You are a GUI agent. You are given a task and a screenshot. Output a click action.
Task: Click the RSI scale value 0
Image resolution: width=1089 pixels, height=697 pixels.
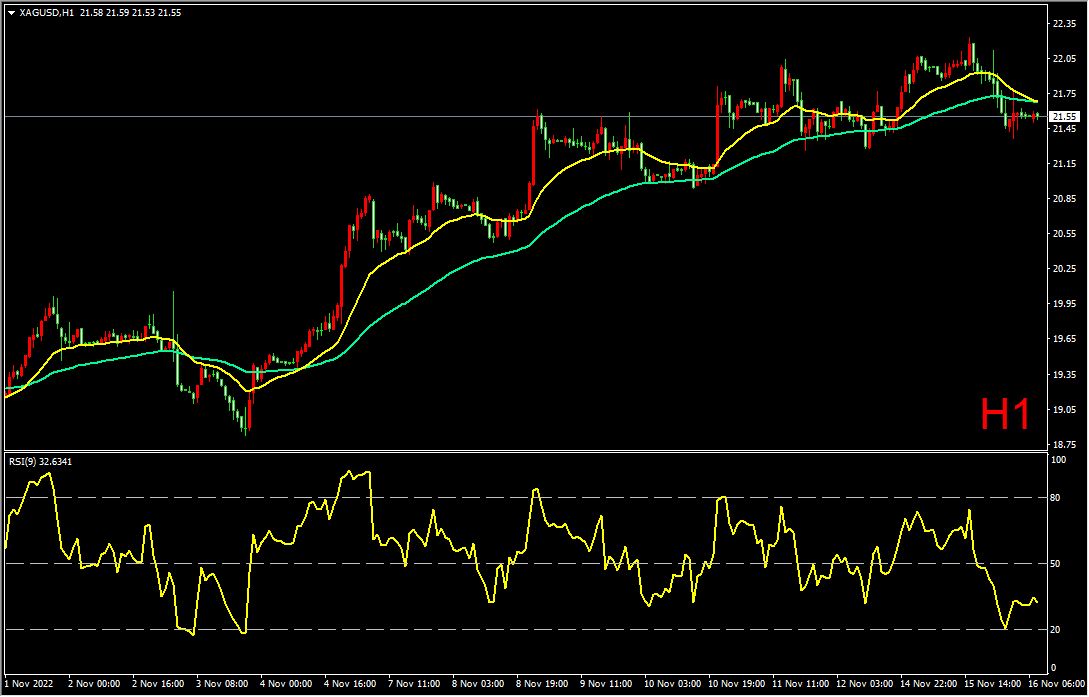[x=1054, y=668]
